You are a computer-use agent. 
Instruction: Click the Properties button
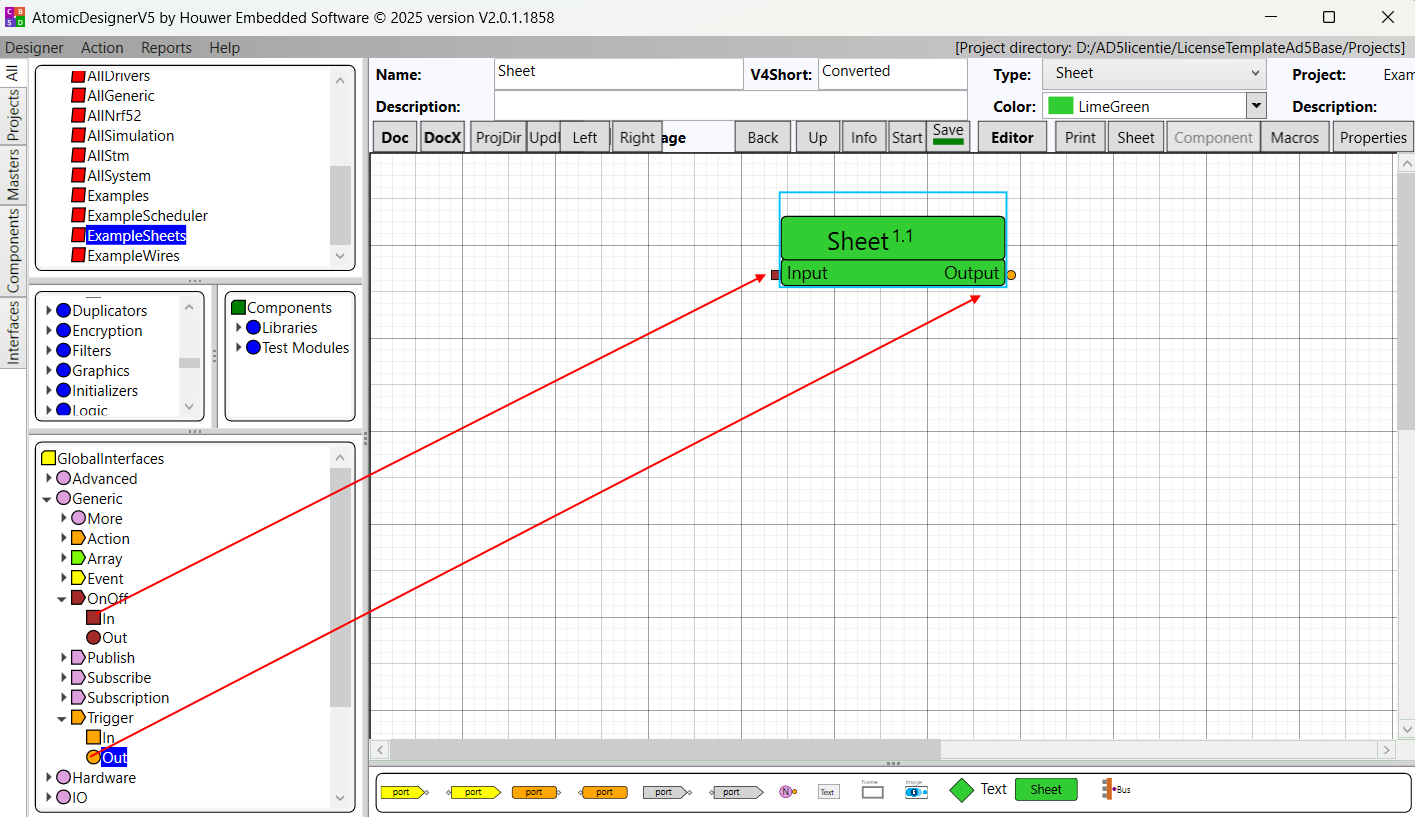[1372, 138]
